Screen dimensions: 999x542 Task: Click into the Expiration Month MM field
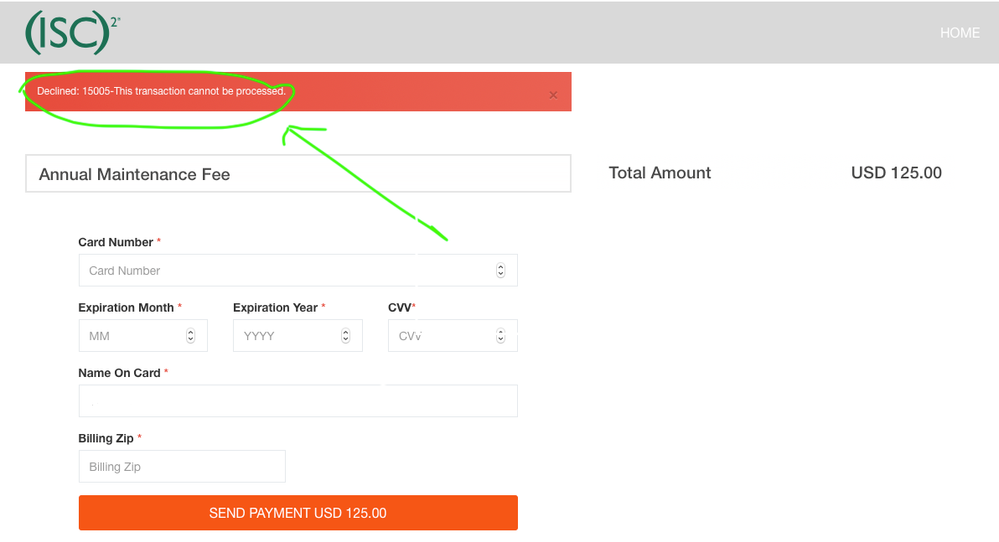130,336
